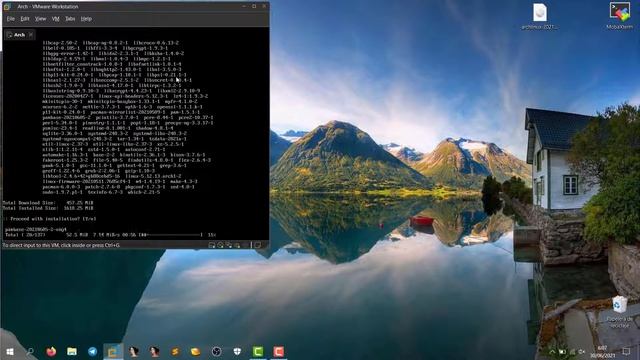Open Windows Security shield in taskbar
Viewport: 640px width, 360px height.
tap(237, 351)
